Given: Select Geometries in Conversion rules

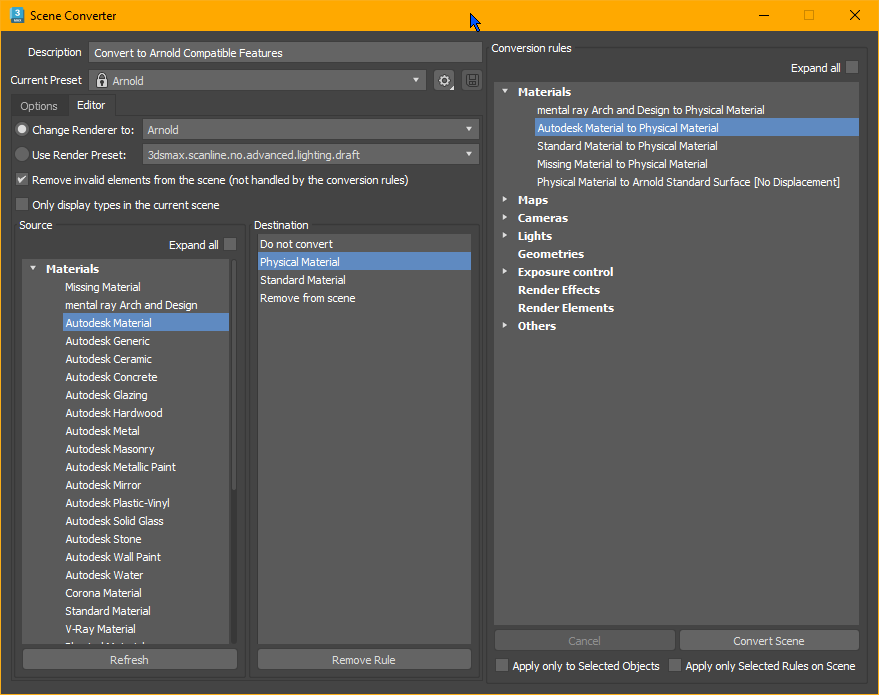Looking at the screenshot, I should [550, 254].
